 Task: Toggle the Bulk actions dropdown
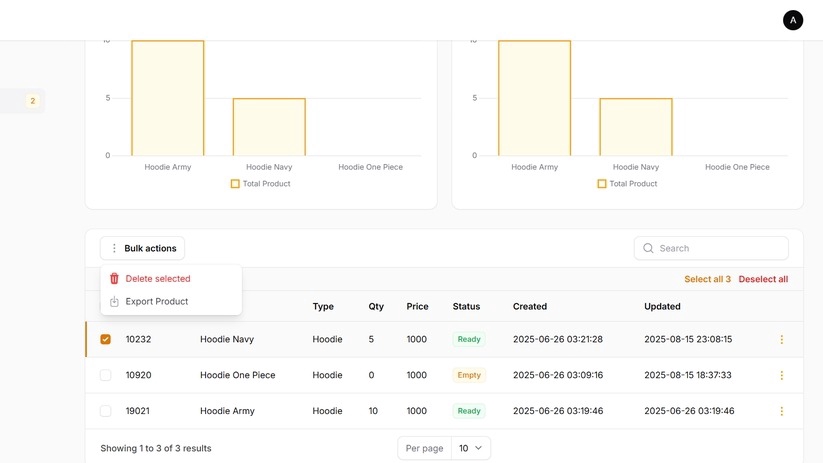tap(142, 248)
